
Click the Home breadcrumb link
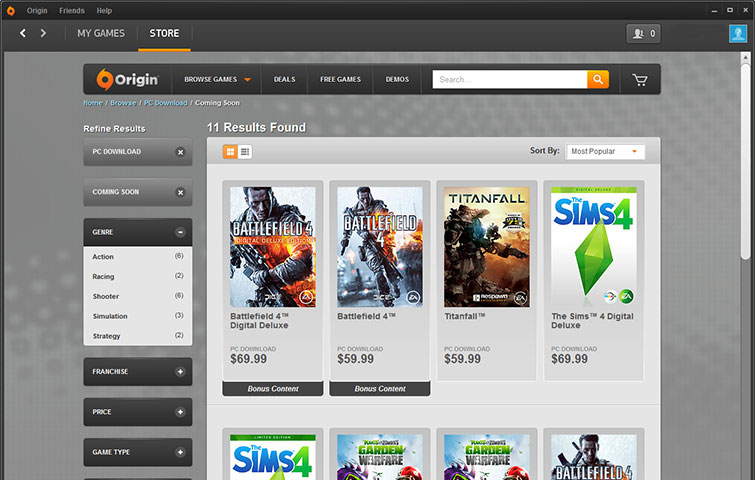point(93,103)
